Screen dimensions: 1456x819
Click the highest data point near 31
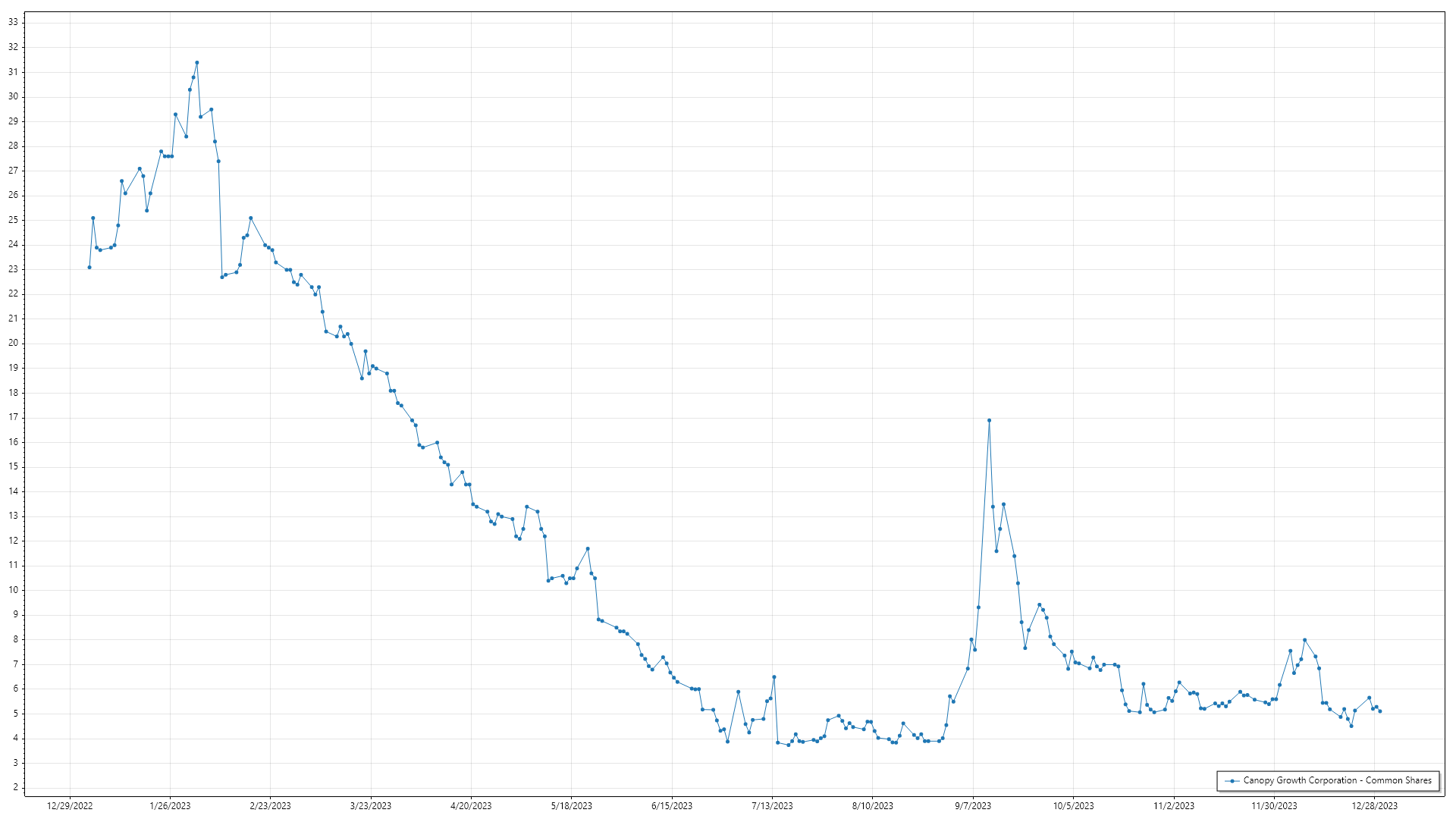(196, 63)
